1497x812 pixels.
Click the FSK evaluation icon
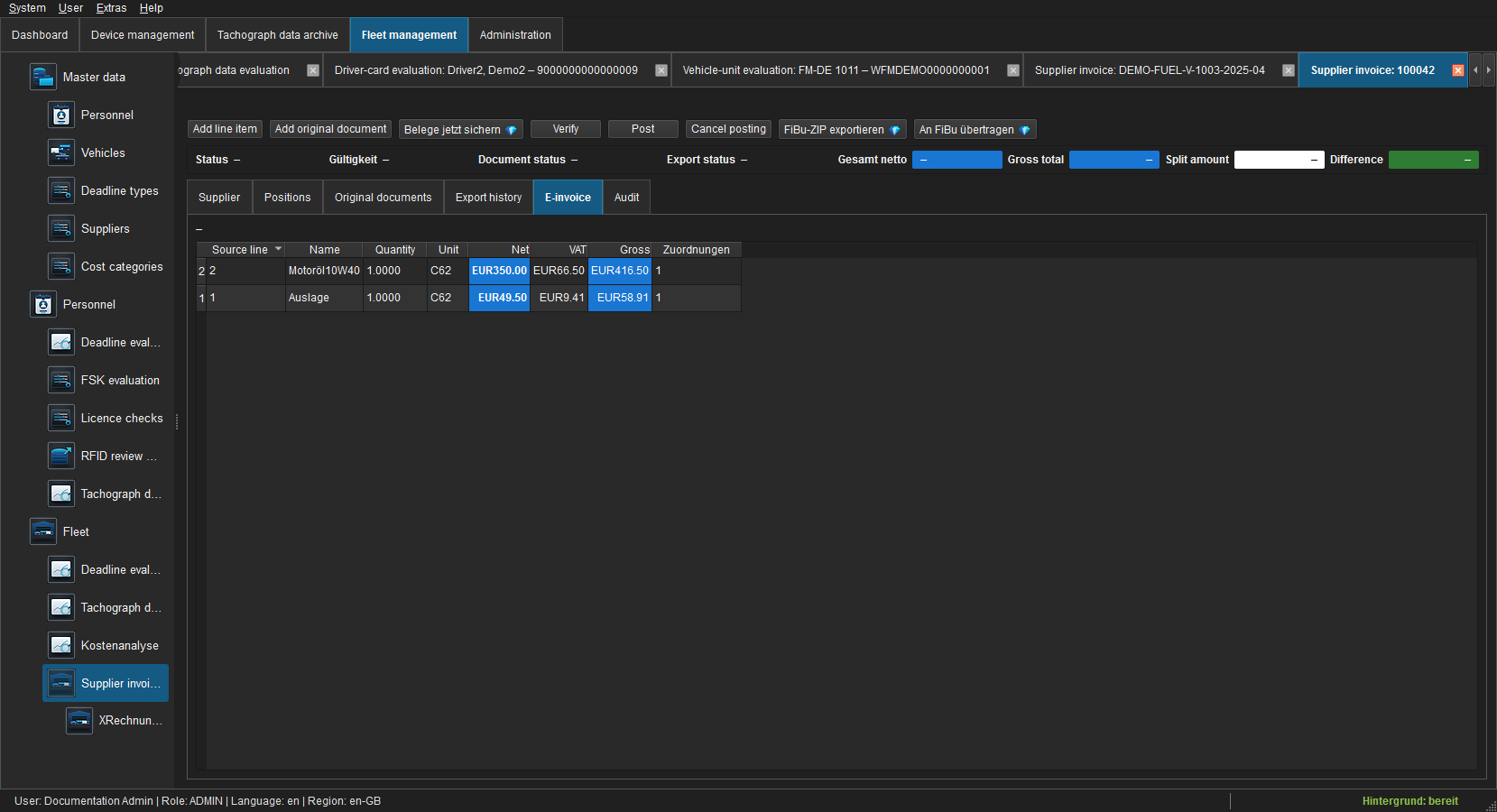(x=61, y=380)
